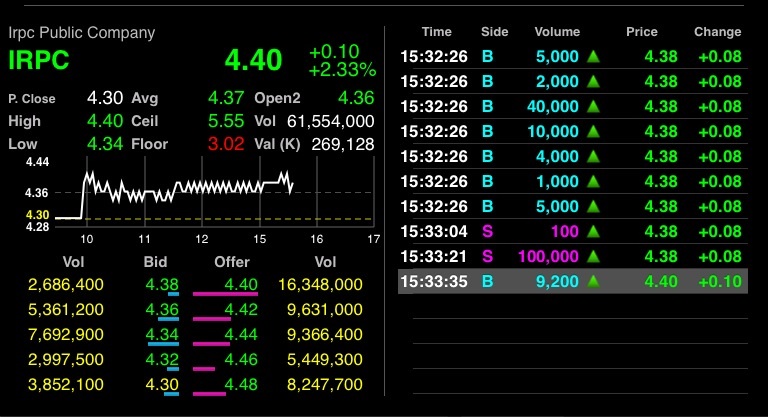Image resolution: width=768 pixels, height=417 pixels.
Task: Click offer volume 9,366,400
Action: 325,335
